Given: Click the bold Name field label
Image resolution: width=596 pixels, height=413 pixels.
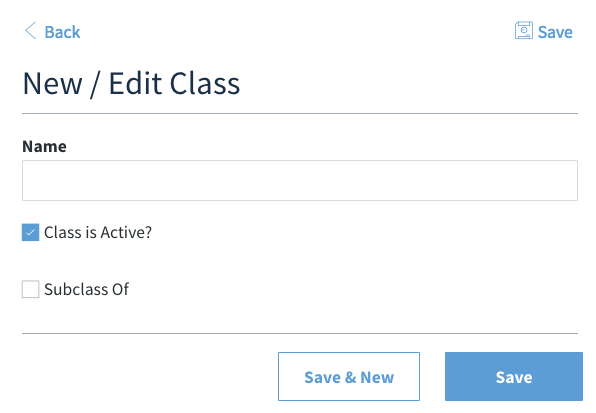Looking at the screenshot, I should click(x=44, y=146).
